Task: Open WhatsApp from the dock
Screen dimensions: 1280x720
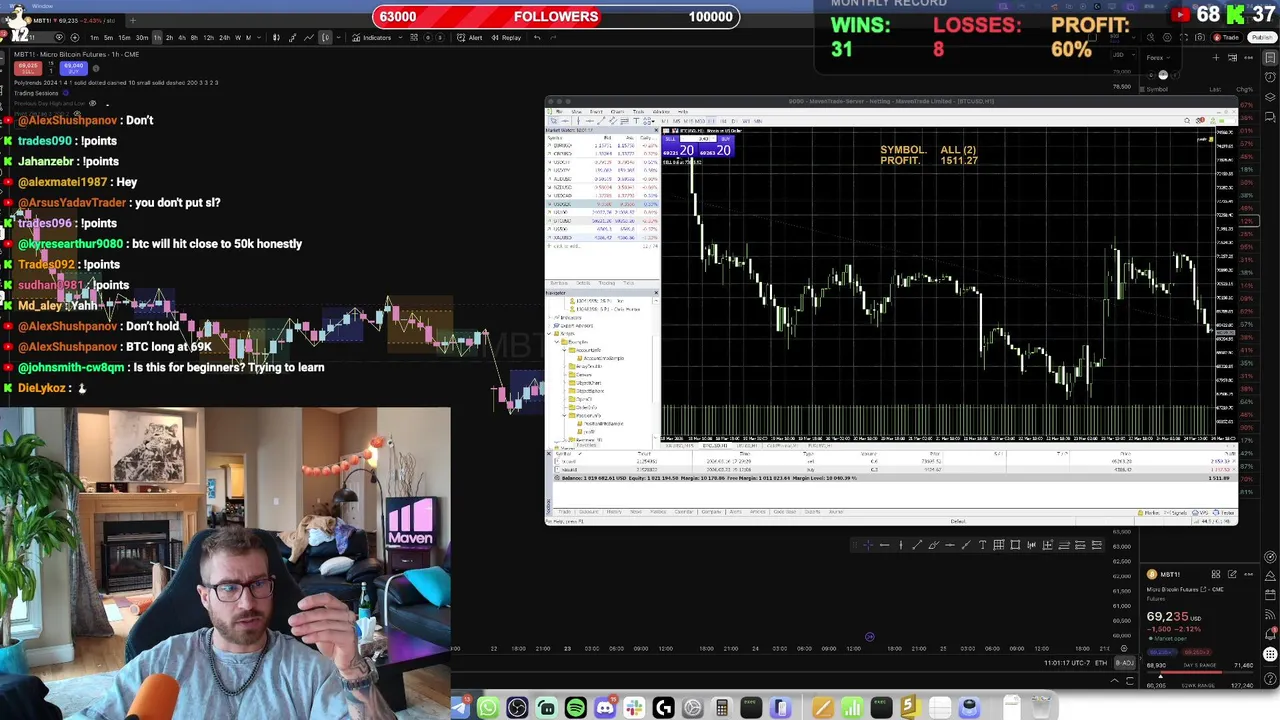Action: pos(488,708)
